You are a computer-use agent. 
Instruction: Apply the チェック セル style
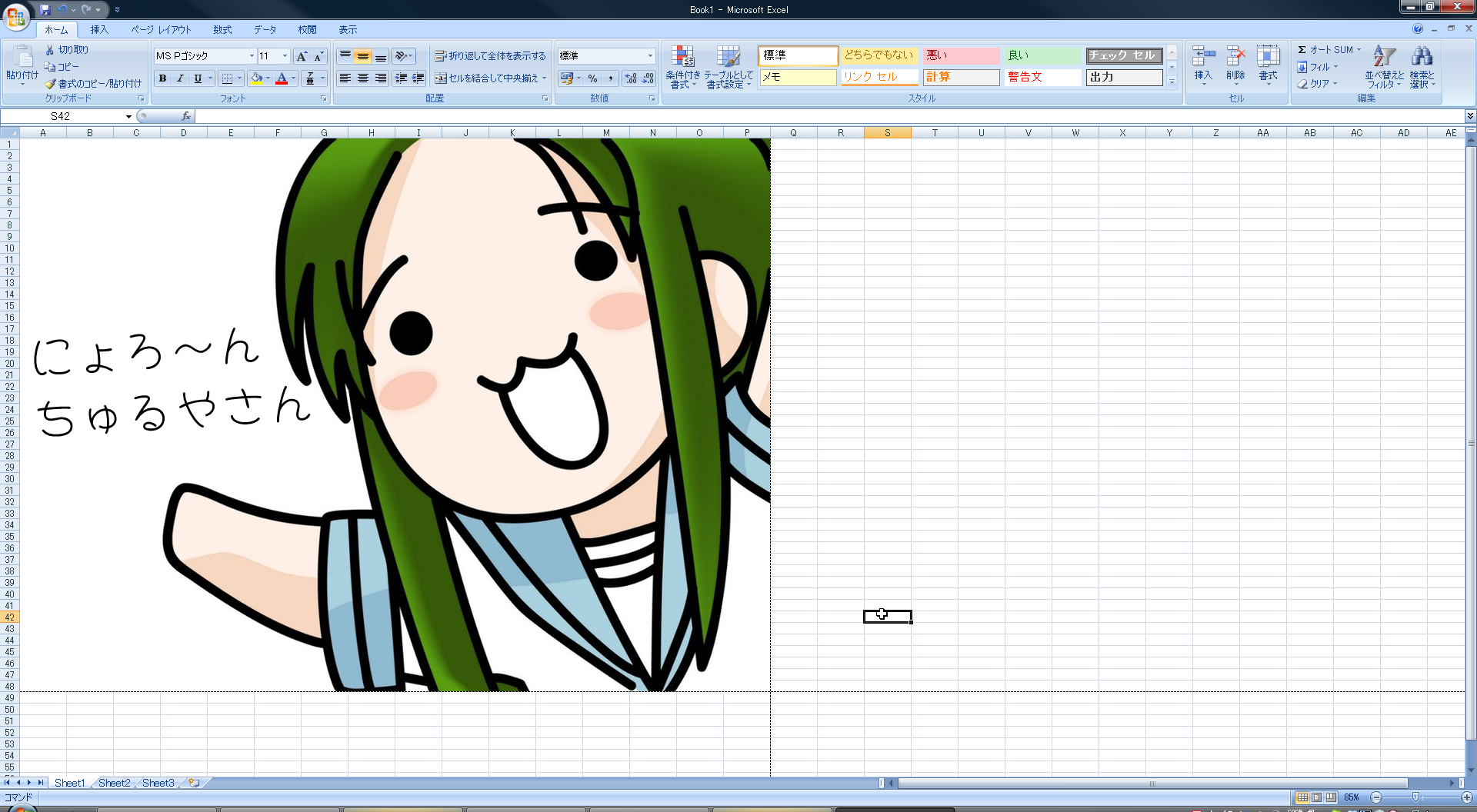point(1124,55)
